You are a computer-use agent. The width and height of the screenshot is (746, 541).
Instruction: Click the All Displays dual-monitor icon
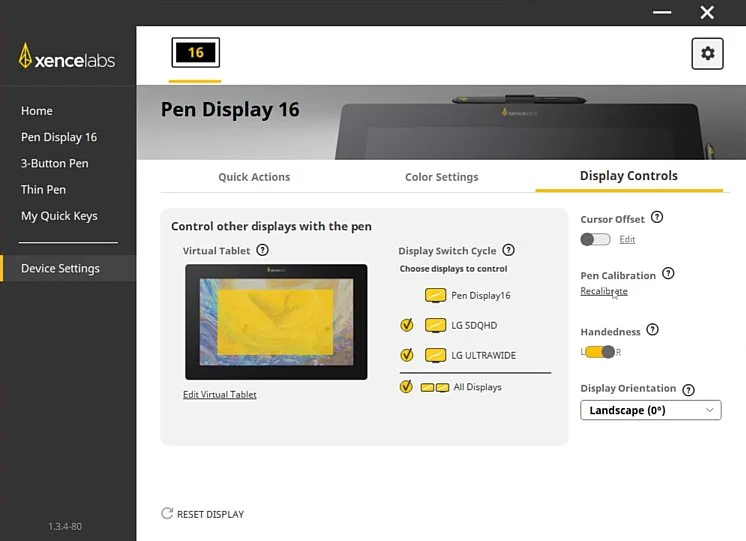[x=435, y=387]
